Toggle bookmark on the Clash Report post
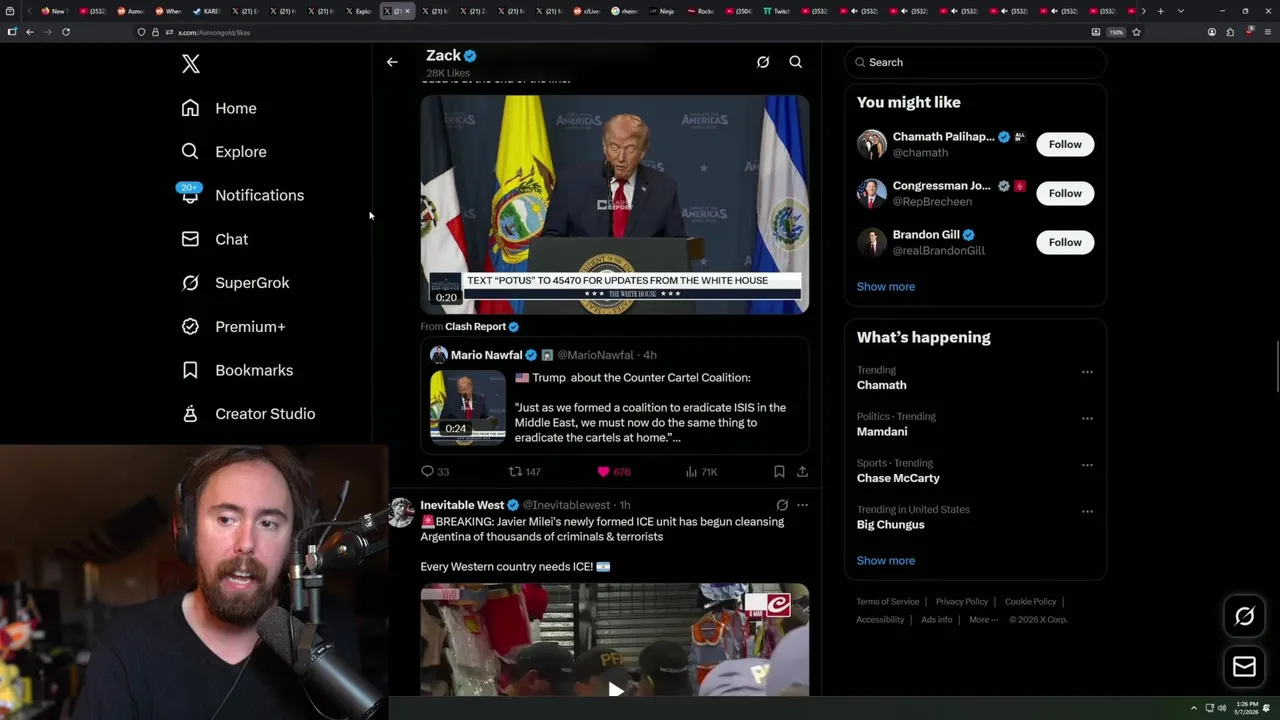This screenshot has height=720, width=1280. tap(779, 471)
